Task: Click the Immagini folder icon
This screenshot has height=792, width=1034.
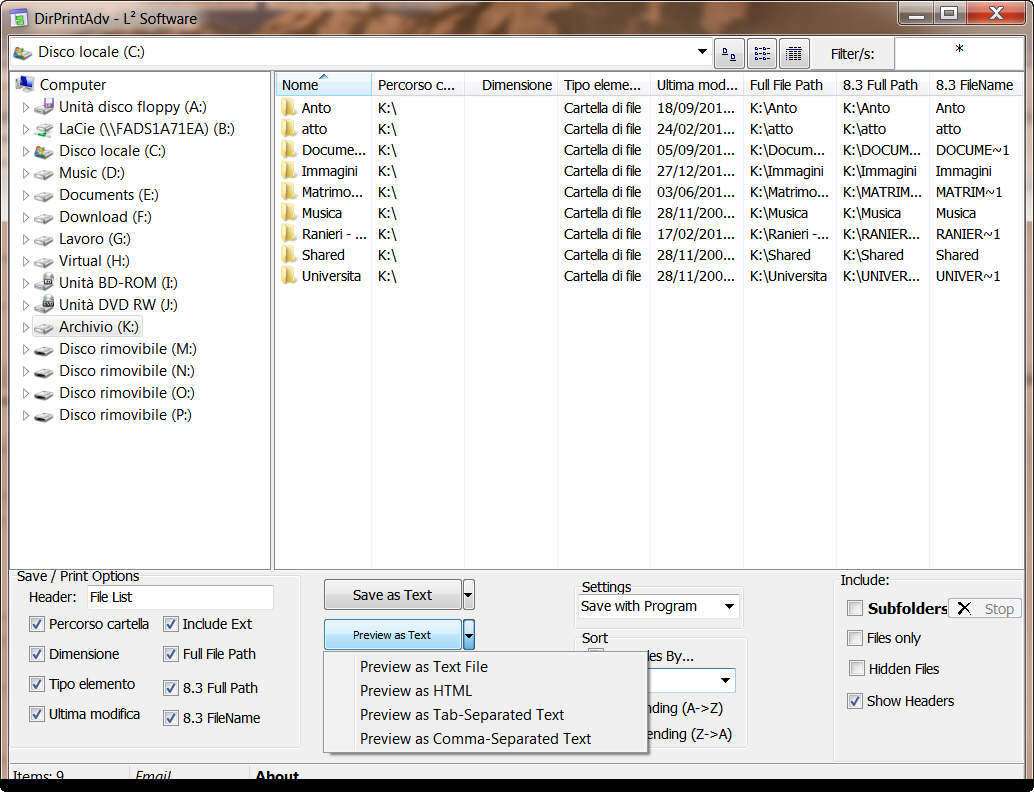Action: [288, 171]
